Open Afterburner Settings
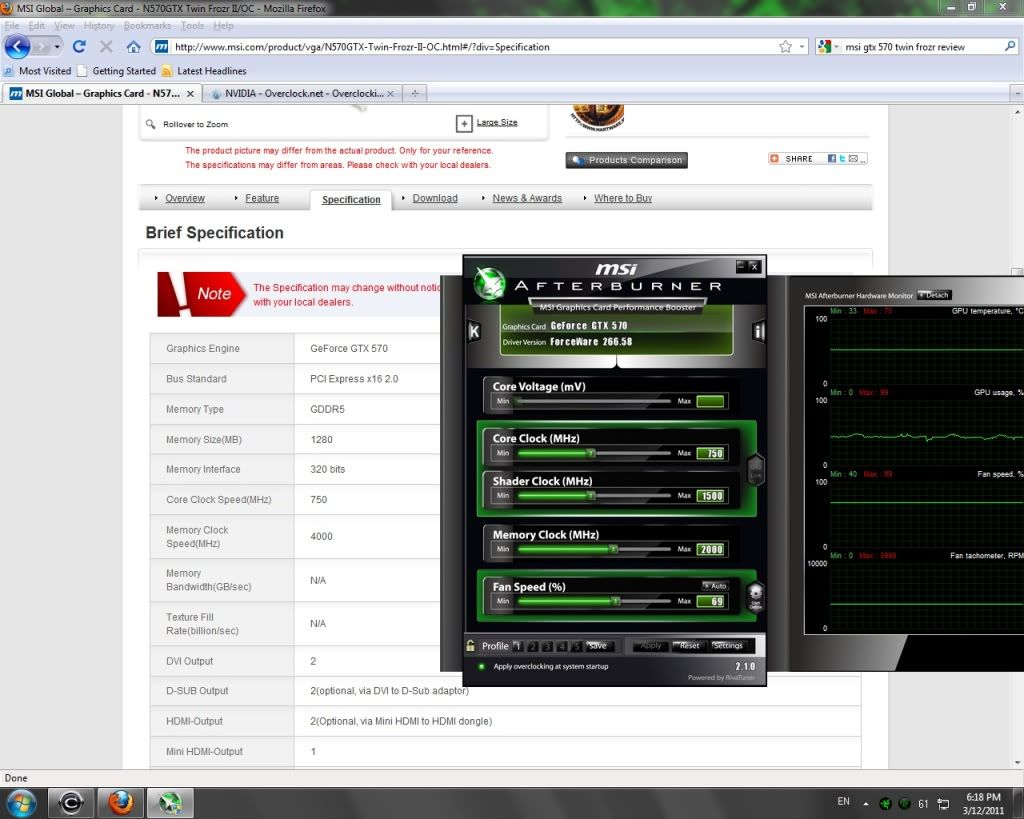This screenshot has height=819, width=1024. pos(728,646)
